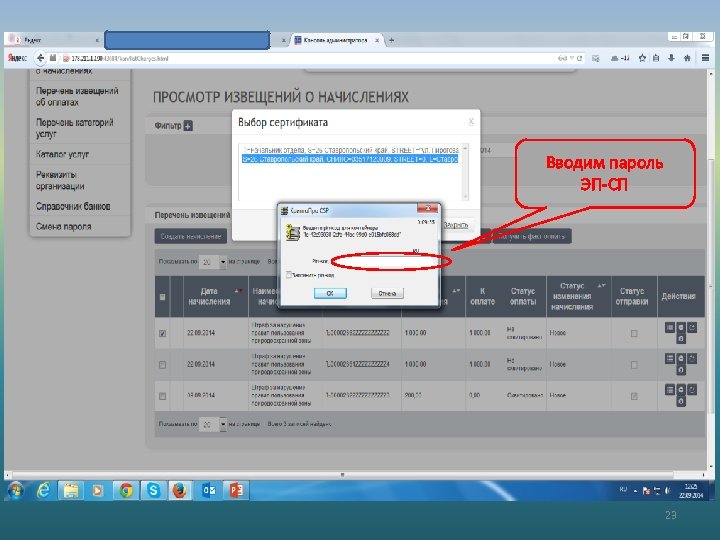Open Chrome from taskbar
The height and width of the screenshot is (540, 720).
coord(126,491)
